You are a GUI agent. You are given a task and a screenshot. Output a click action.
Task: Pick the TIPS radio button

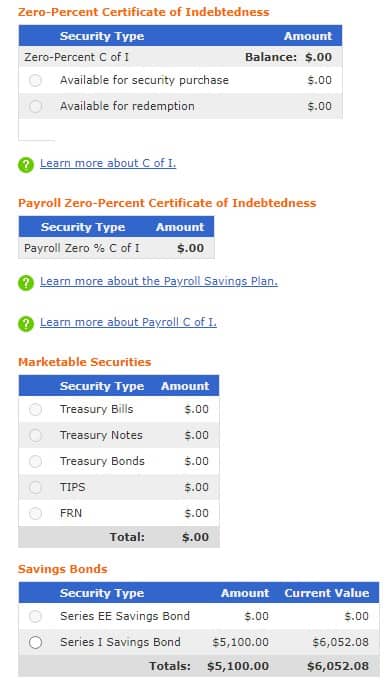coord(35,487)
